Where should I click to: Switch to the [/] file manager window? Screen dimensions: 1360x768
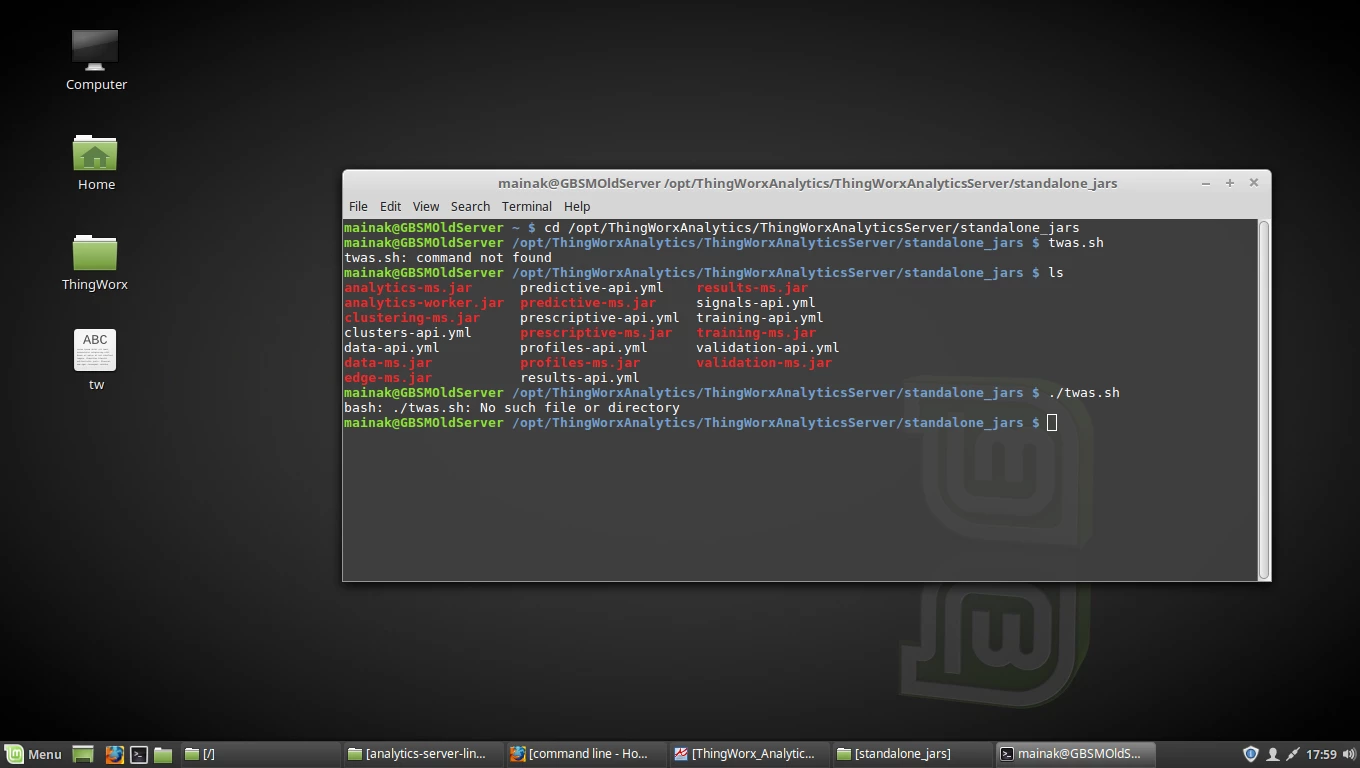point(260,754)
